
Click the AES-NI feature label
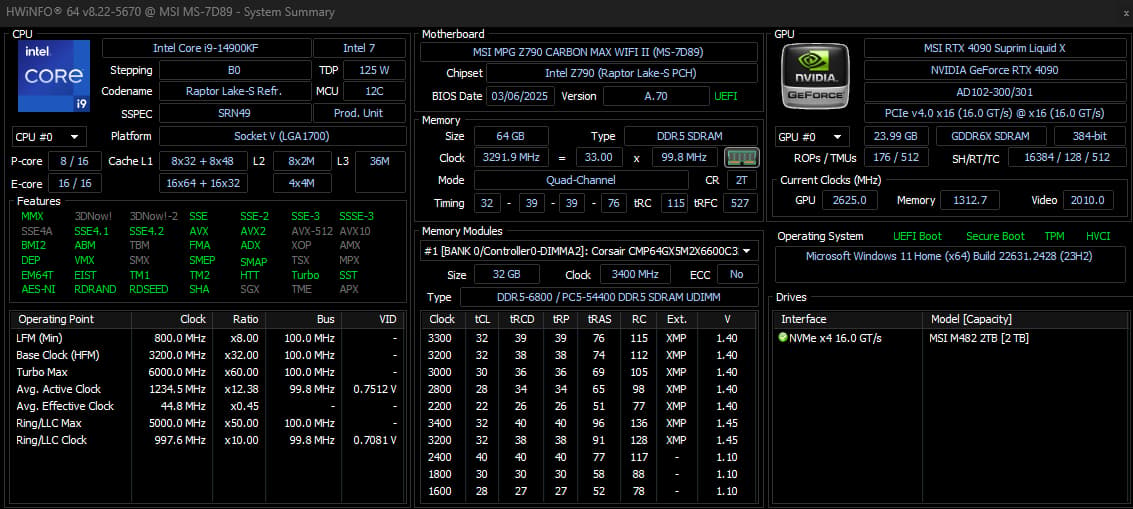36,289
